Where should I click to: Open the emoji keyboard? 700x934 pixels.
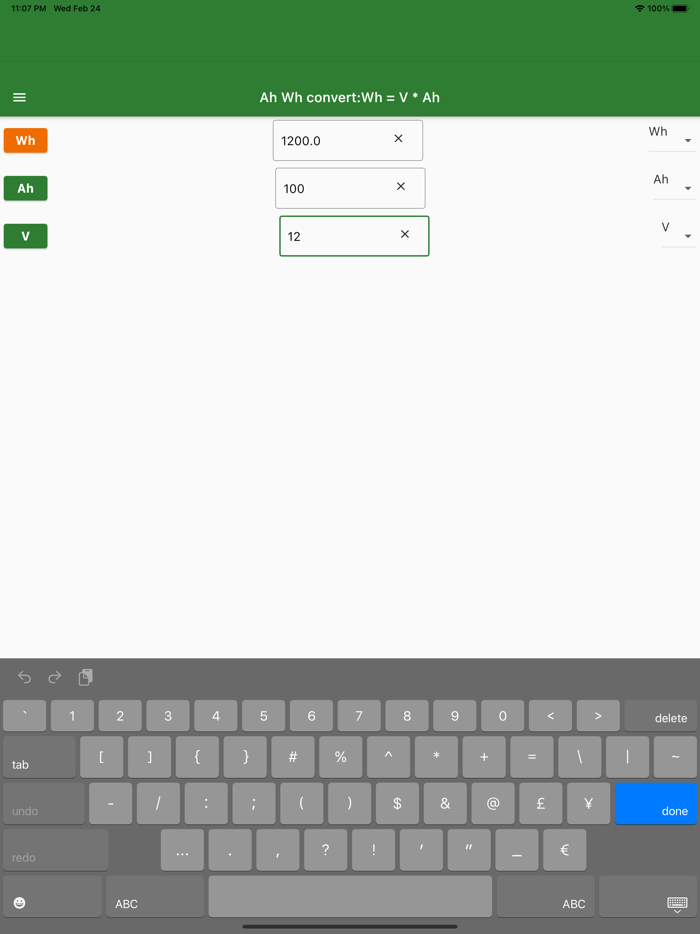(20, 903)
